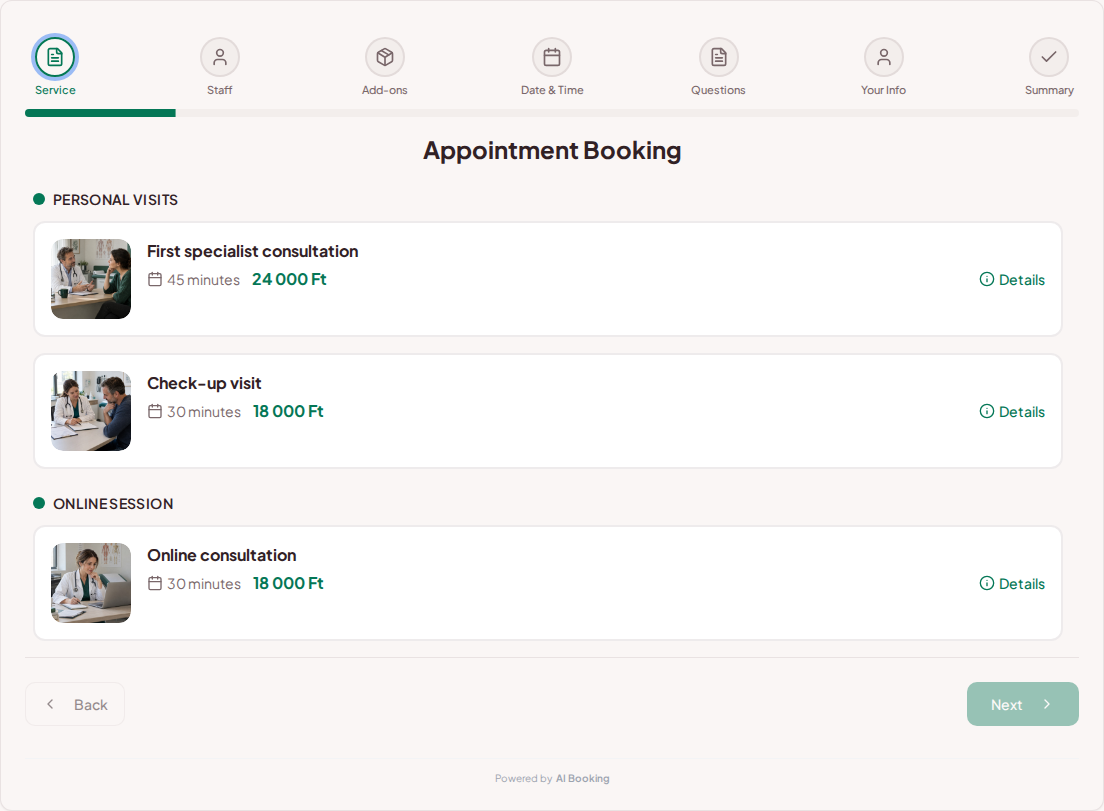The image size is (1104, 811).
Task: Click 30 minutes in Check-up visit row
Action: (x=204, y=412)
